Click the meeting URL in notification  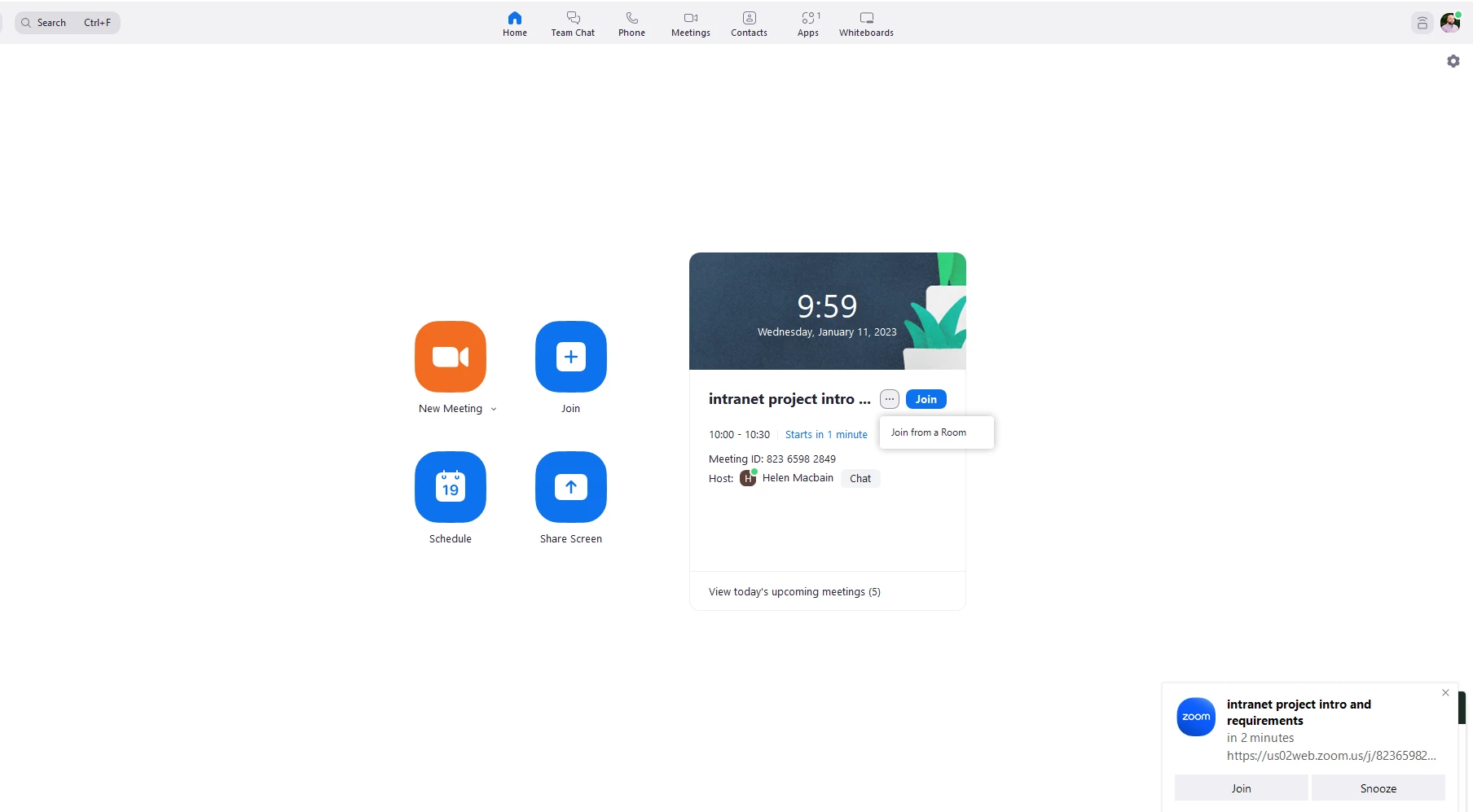1331,756
